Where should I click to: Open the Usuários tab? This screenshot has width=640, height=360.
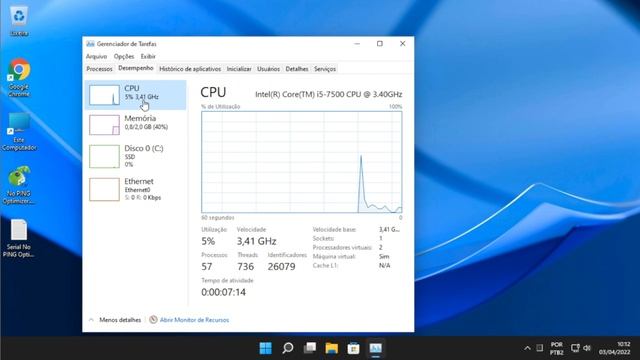point(269,69)
